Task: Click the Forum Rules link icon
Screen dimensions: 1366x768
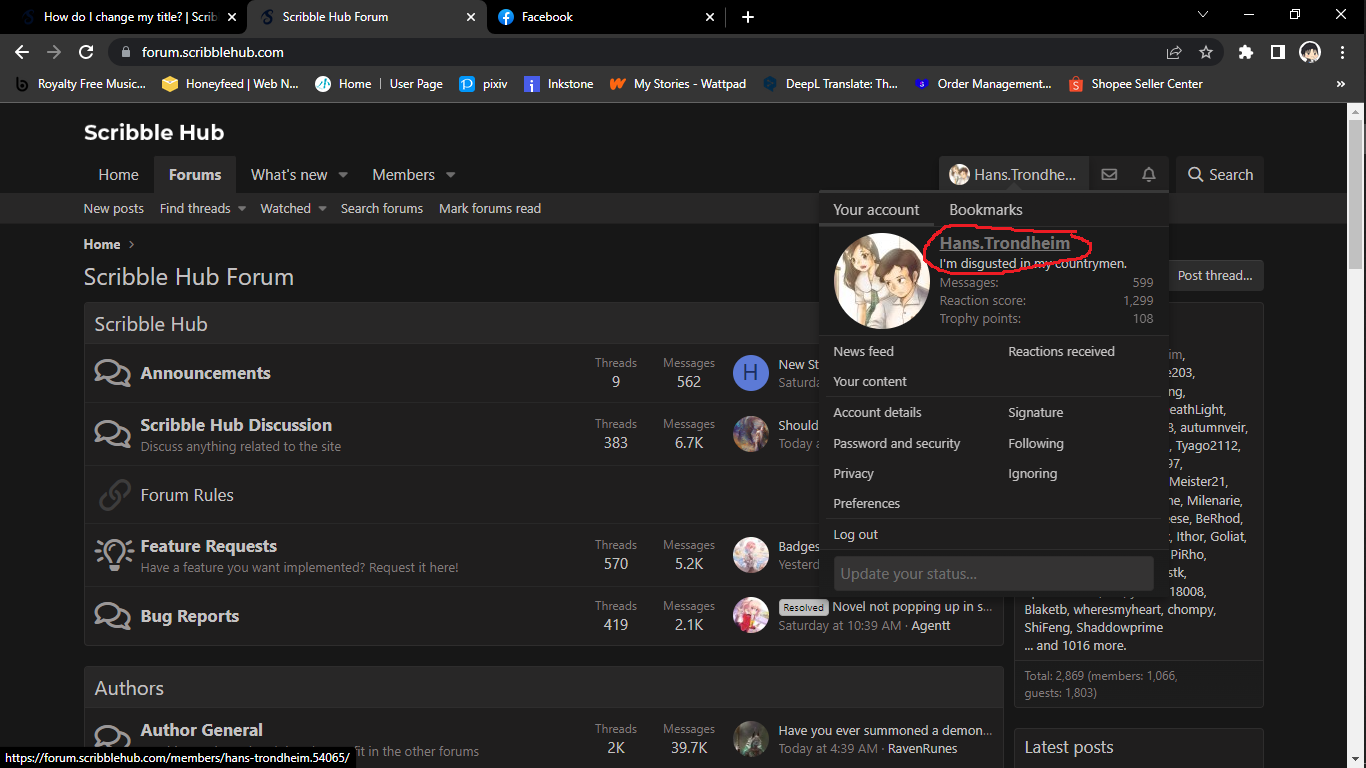Action: (x=114, y=495)
